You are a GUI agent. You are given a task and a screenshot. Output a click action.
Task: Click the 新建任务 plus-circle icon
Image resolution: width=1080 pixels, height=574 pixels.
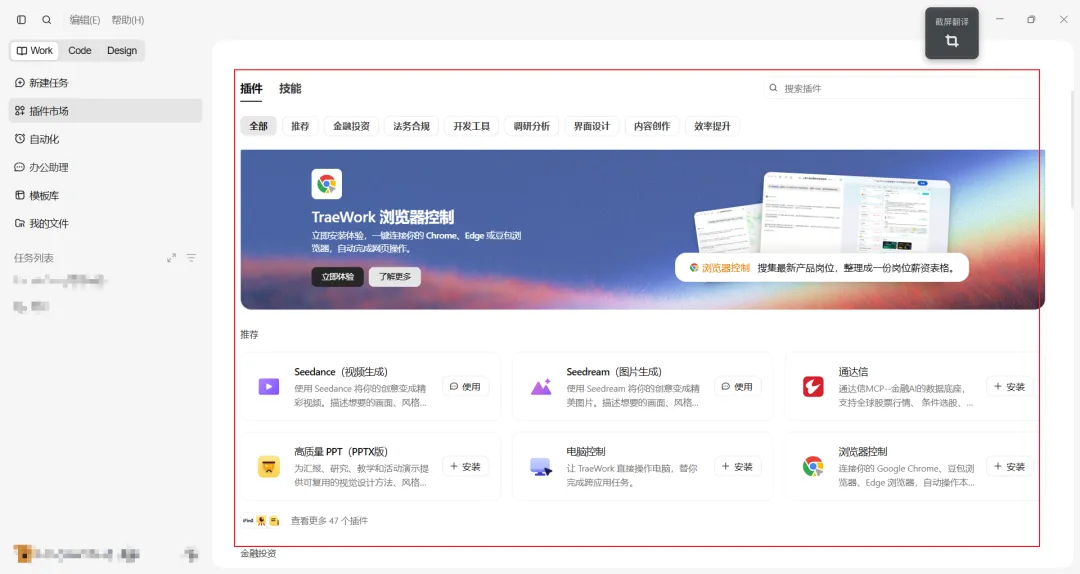(20, 83)
